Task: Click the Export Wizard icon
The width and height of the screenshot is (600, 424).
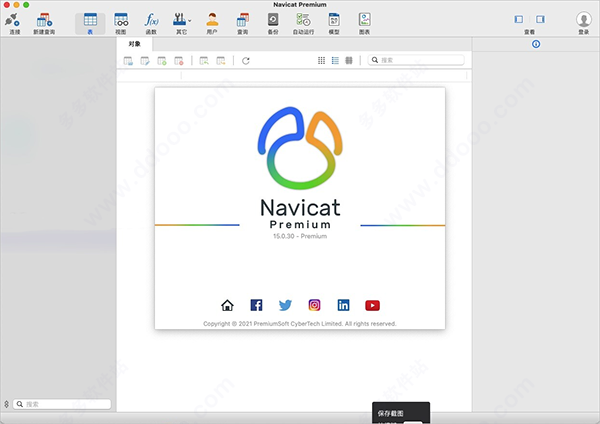Action: [x=221, y=60]
